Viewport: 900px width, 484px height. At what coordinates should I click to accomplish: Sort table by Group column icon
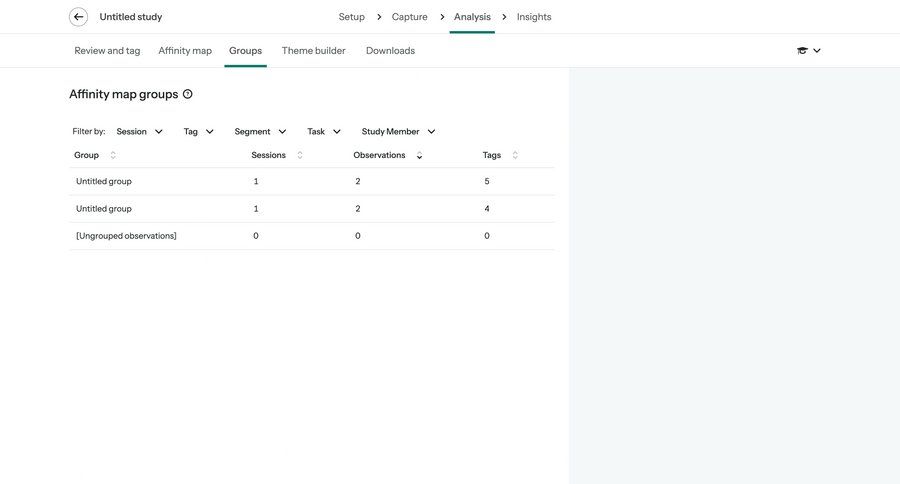(x=113, y=155)
